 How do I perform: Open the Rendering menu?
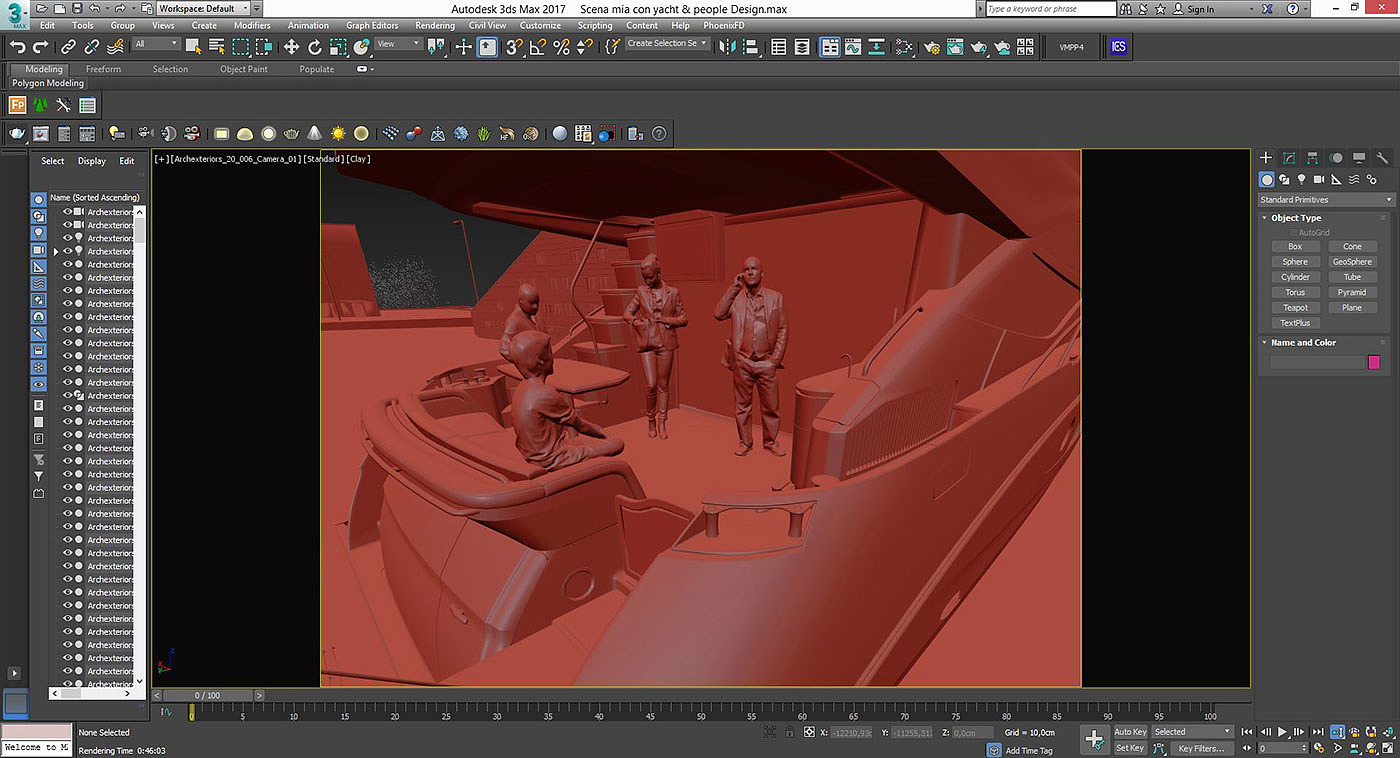click(x=434, y=25)
